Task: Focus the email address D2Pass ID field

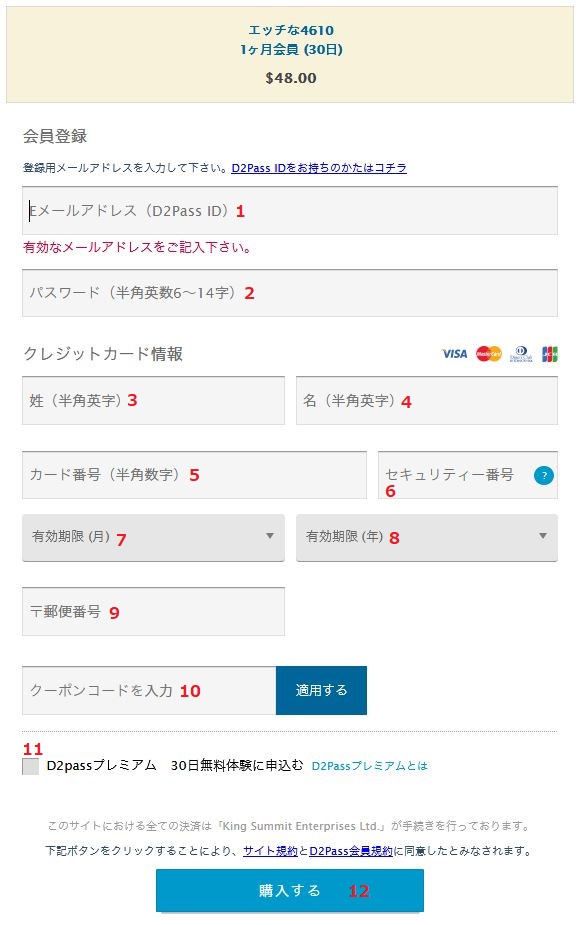Action: (290, 211)
